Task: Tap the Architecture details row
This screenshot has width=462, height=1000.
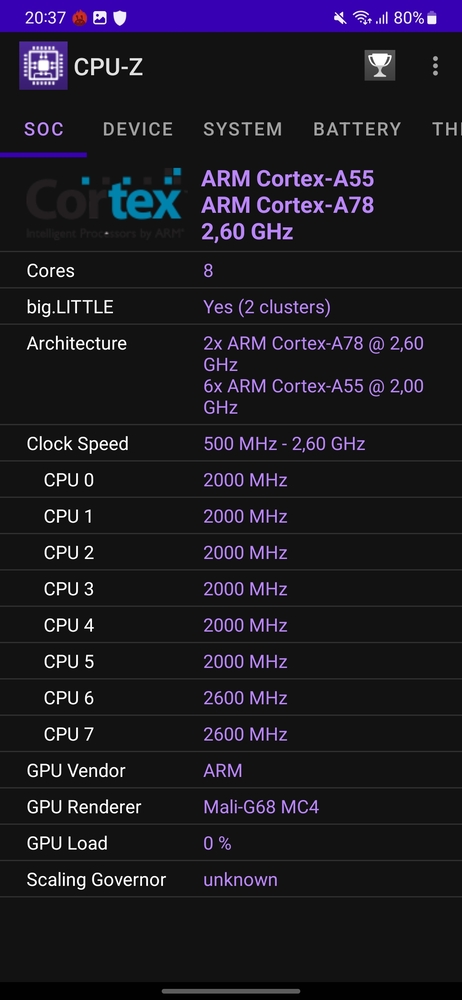Action: 231,375
